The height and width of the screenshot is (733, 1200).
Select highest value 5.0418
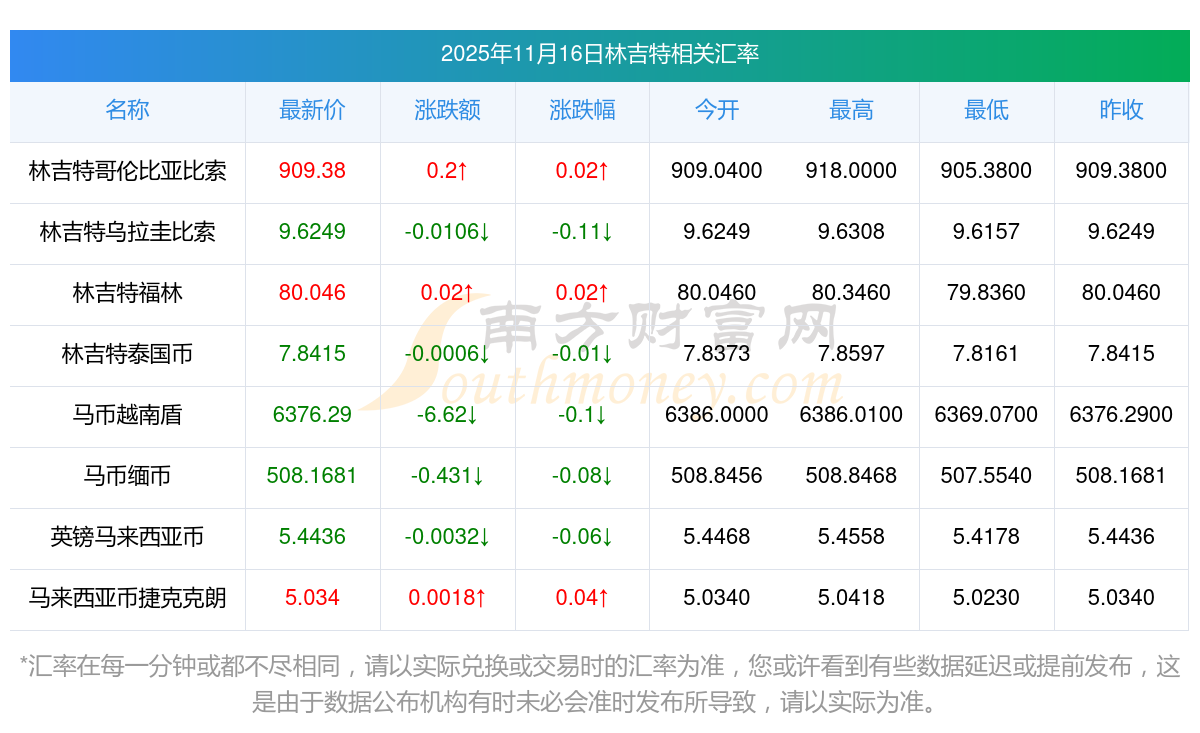click(x=851, y=598)
